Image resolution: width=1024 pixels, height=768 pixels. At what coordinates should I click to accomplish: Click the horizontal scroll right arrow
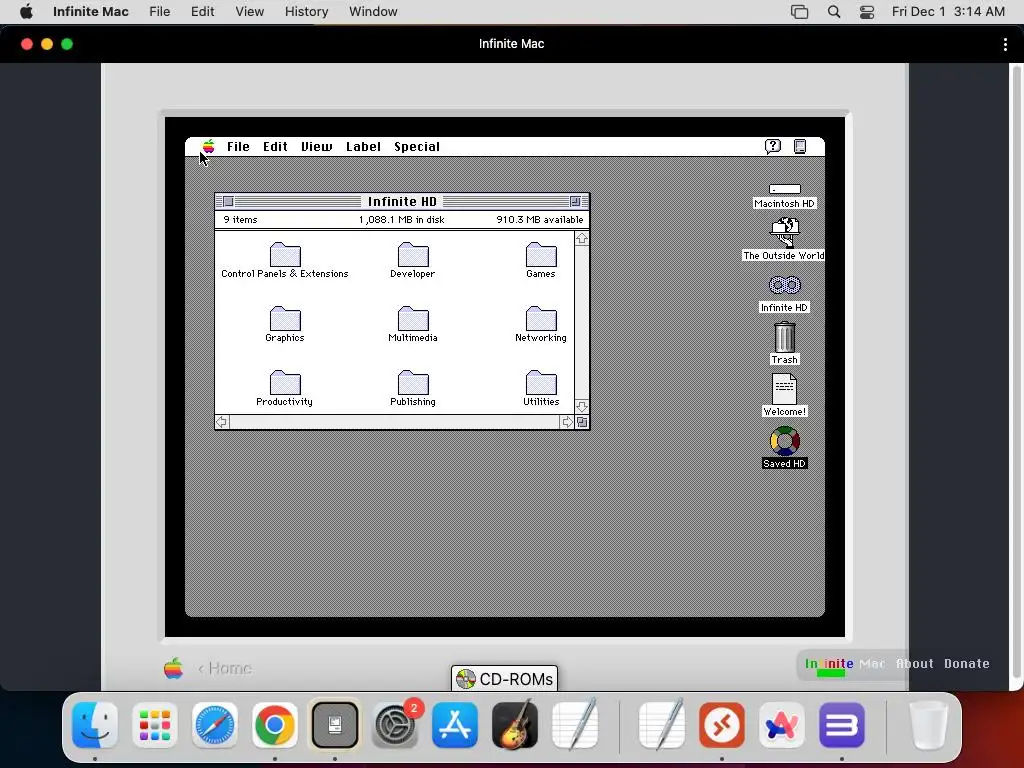pos(567,423)
